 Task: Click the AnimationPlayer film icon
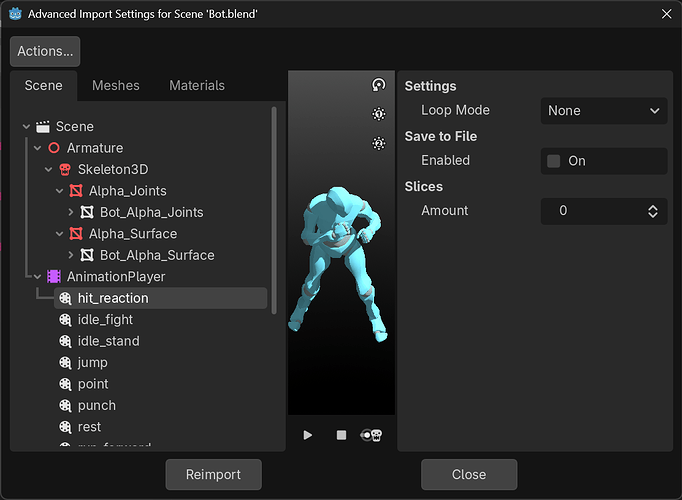54,277
